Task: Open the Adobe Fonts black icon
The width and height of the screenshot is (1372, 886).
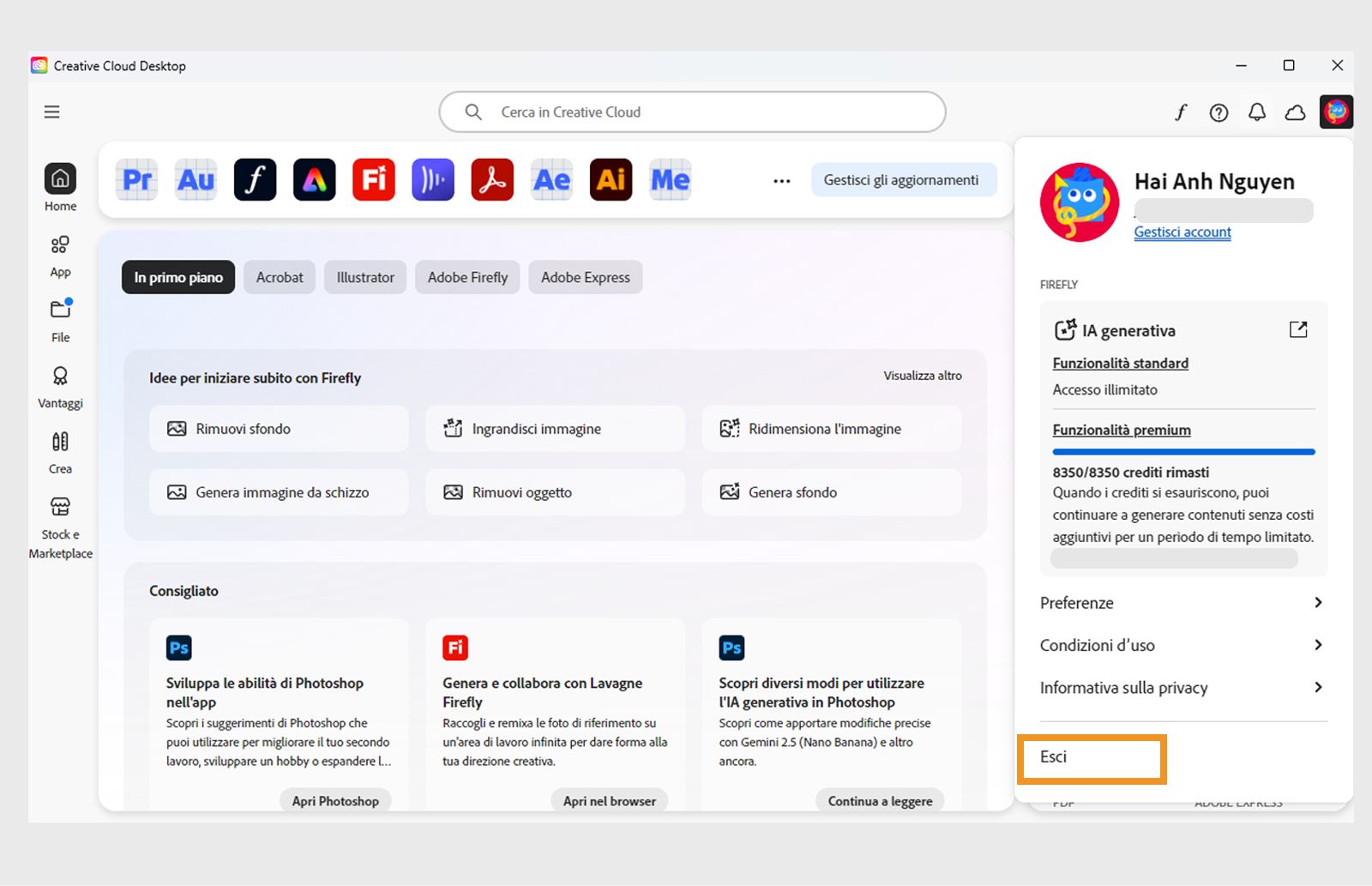Action: (x=255, y=180)
